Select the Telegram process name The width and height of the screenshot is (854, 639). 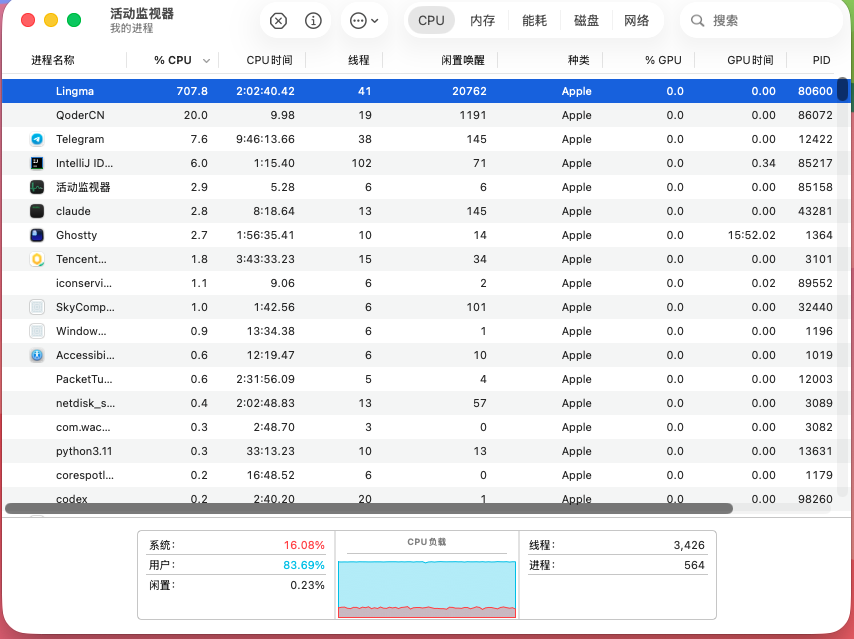pyautogui.click(x=80, y=139)
